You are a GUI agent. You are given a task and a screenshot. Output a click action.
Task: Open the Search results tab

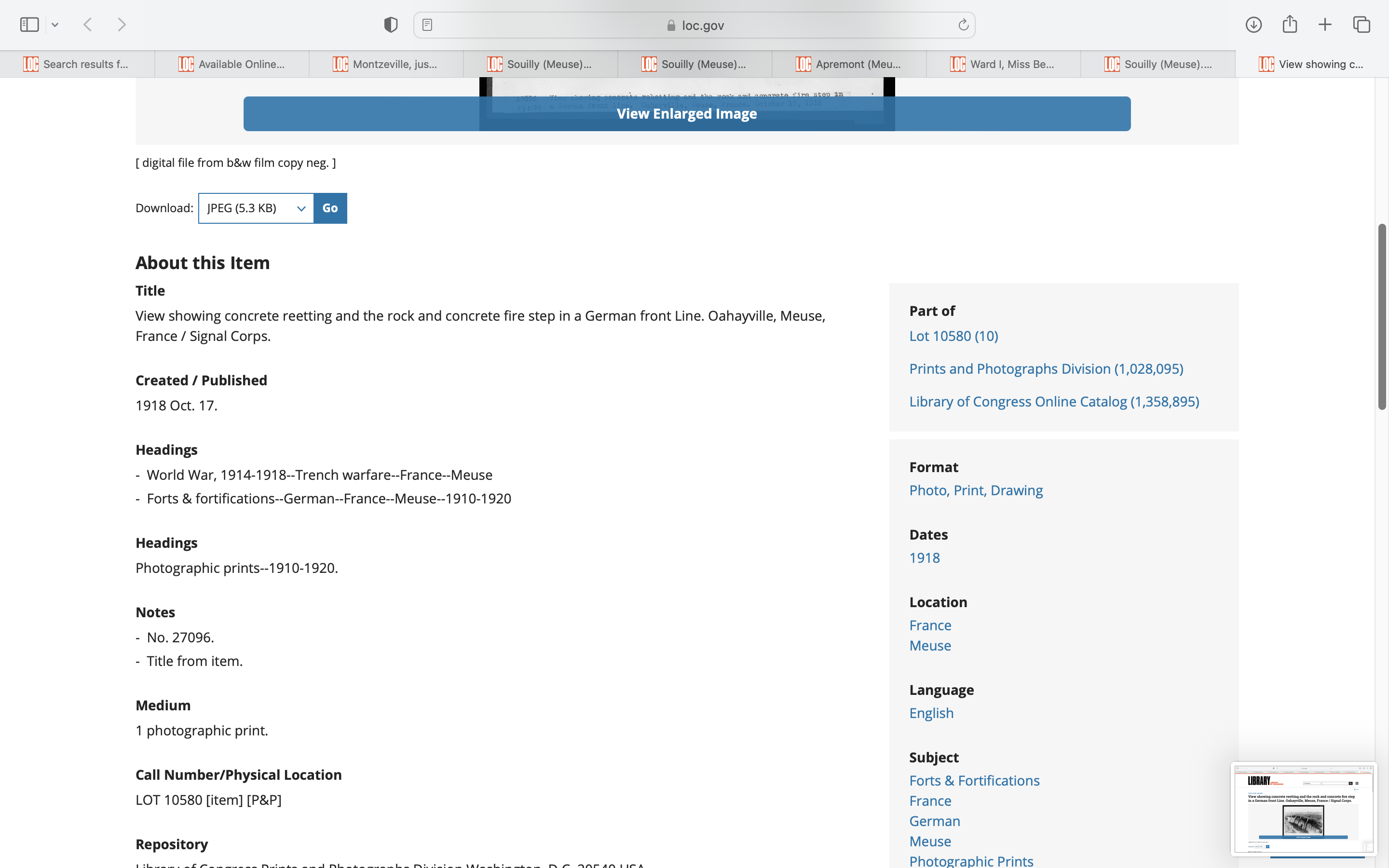pos(77,64)
